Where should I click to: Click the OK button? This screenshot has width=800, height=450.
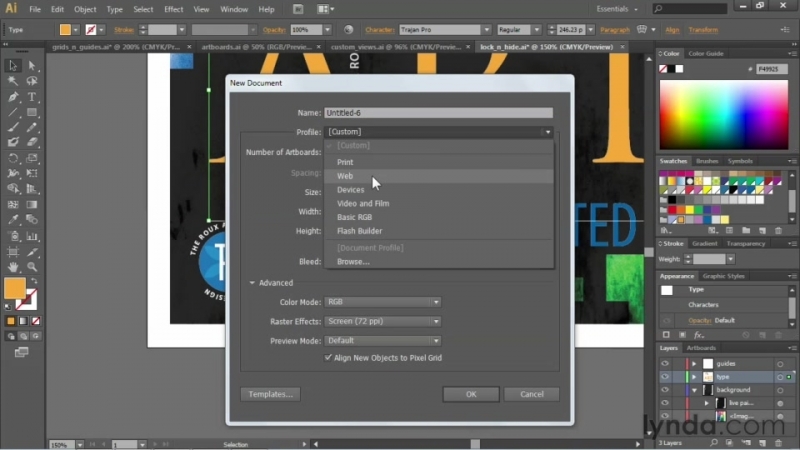click(x=471, y=394)
